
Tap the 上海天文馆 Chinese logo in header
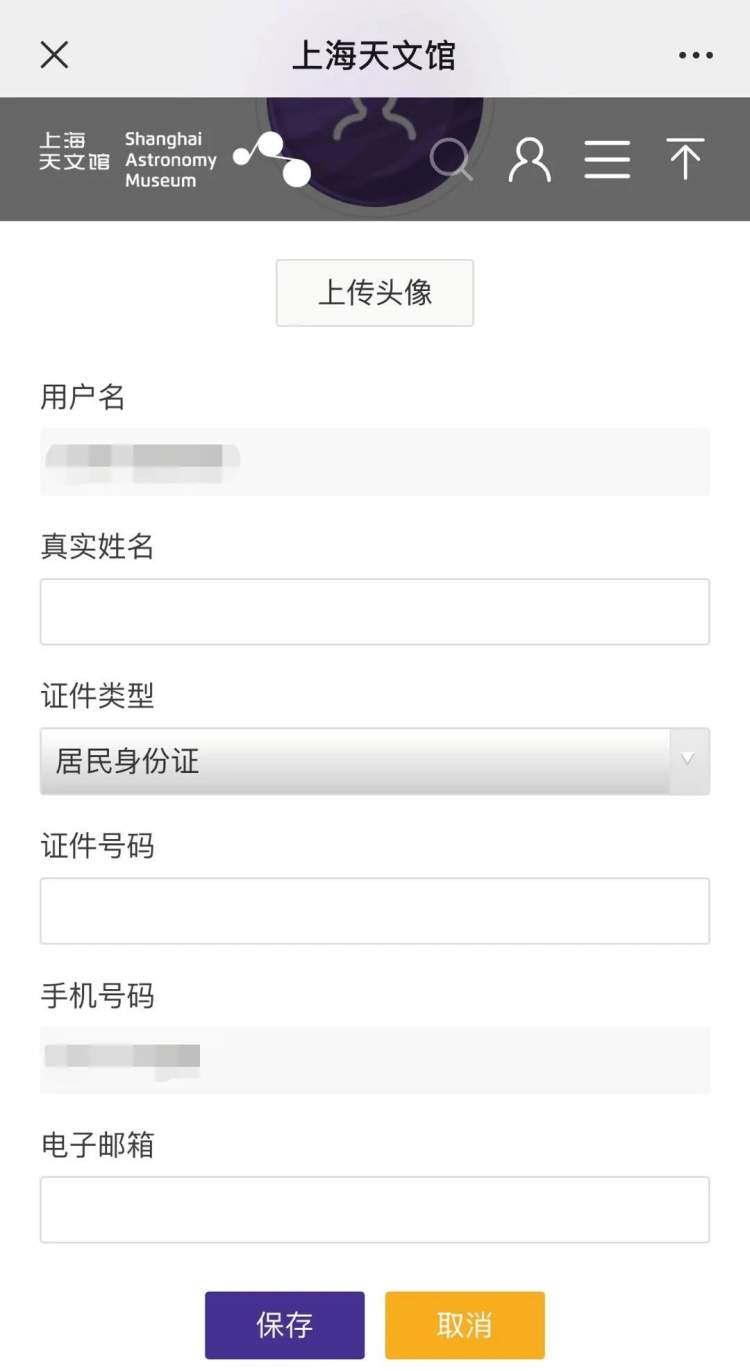point(74,151)
